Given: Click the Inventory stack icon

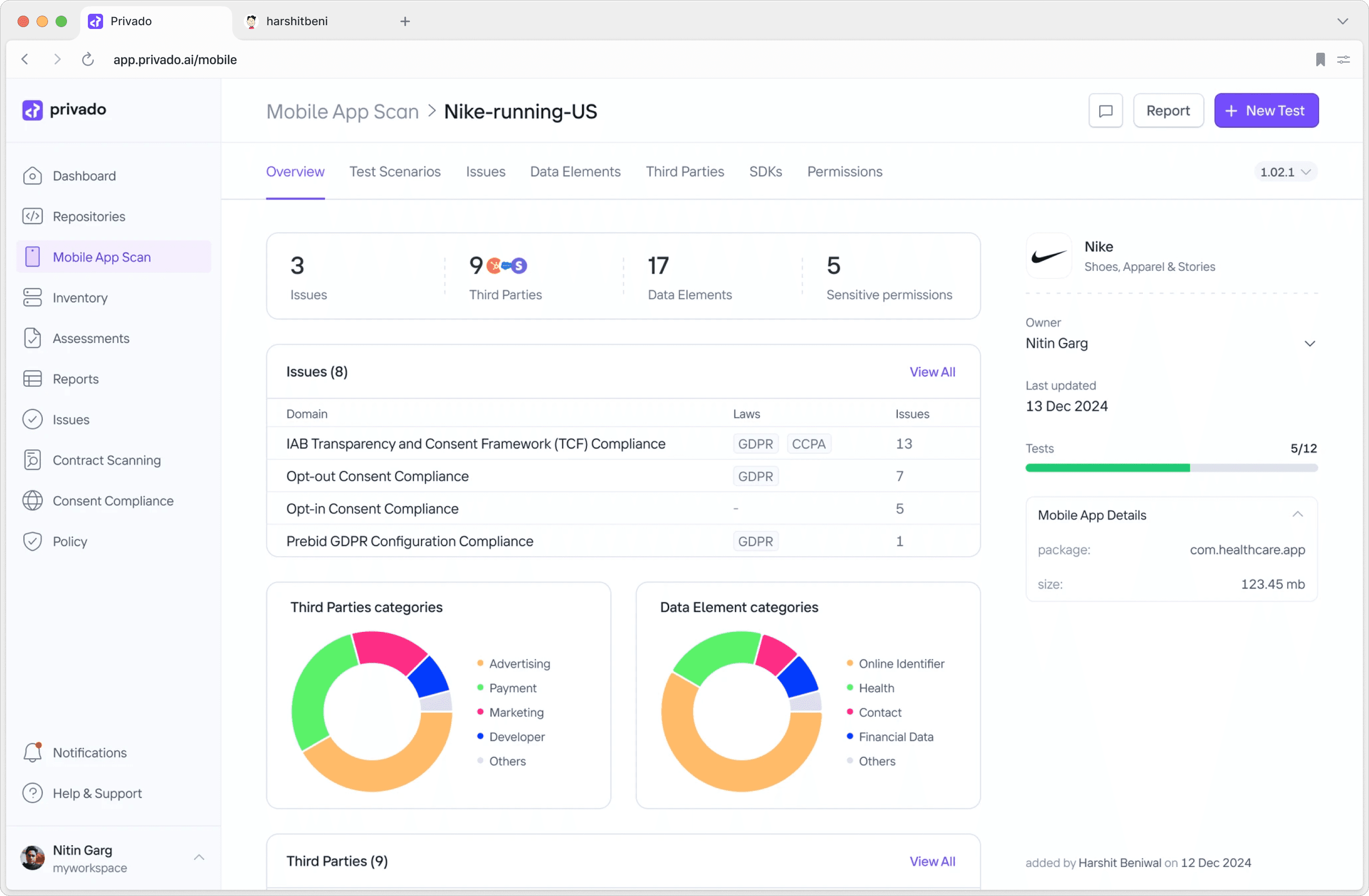Looking at the screenshot, I should [32, 297].
